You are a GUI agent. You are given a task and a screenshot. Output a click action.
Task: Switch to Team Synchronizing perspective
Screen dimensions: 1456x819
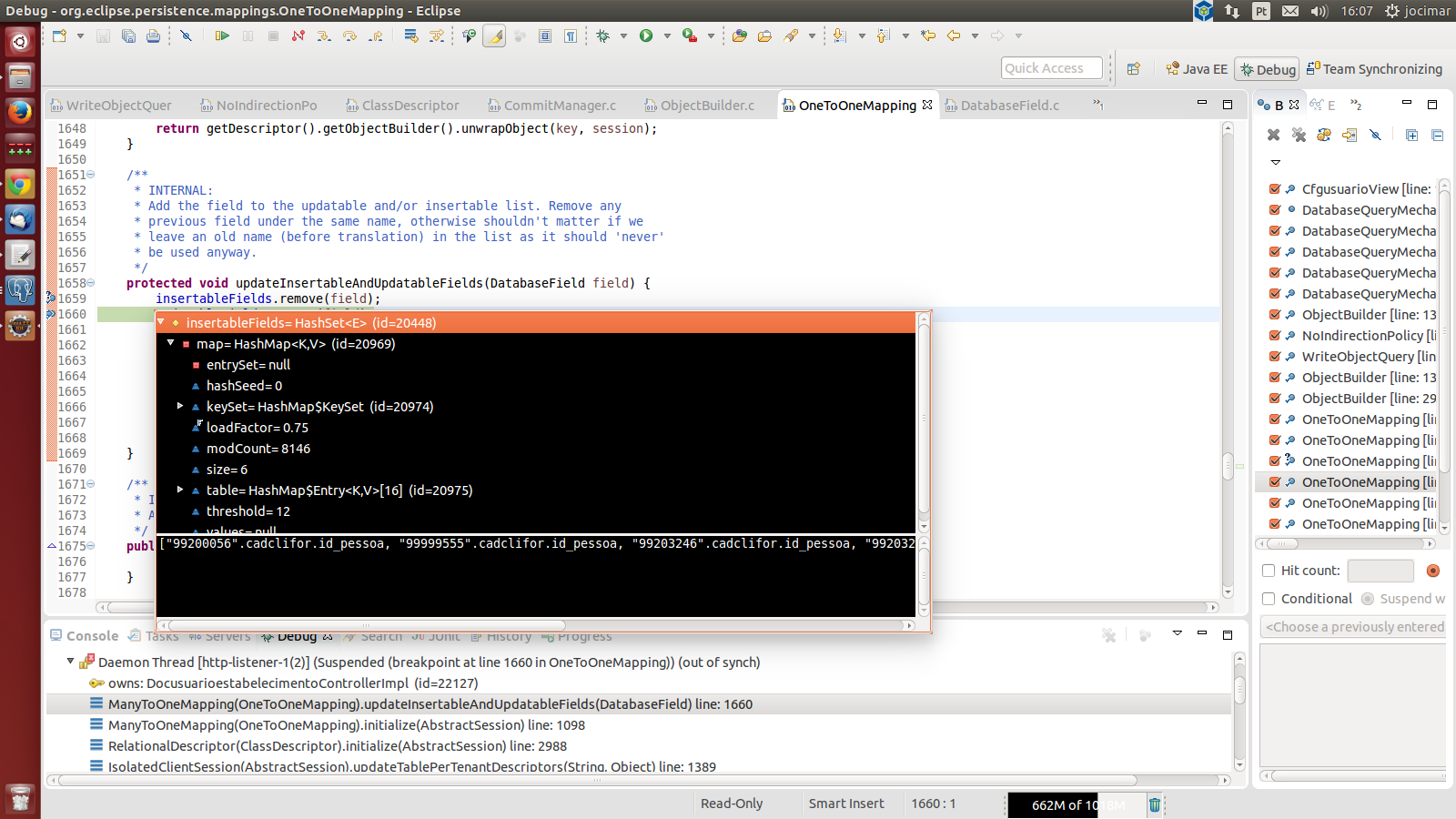[1374, 69]
